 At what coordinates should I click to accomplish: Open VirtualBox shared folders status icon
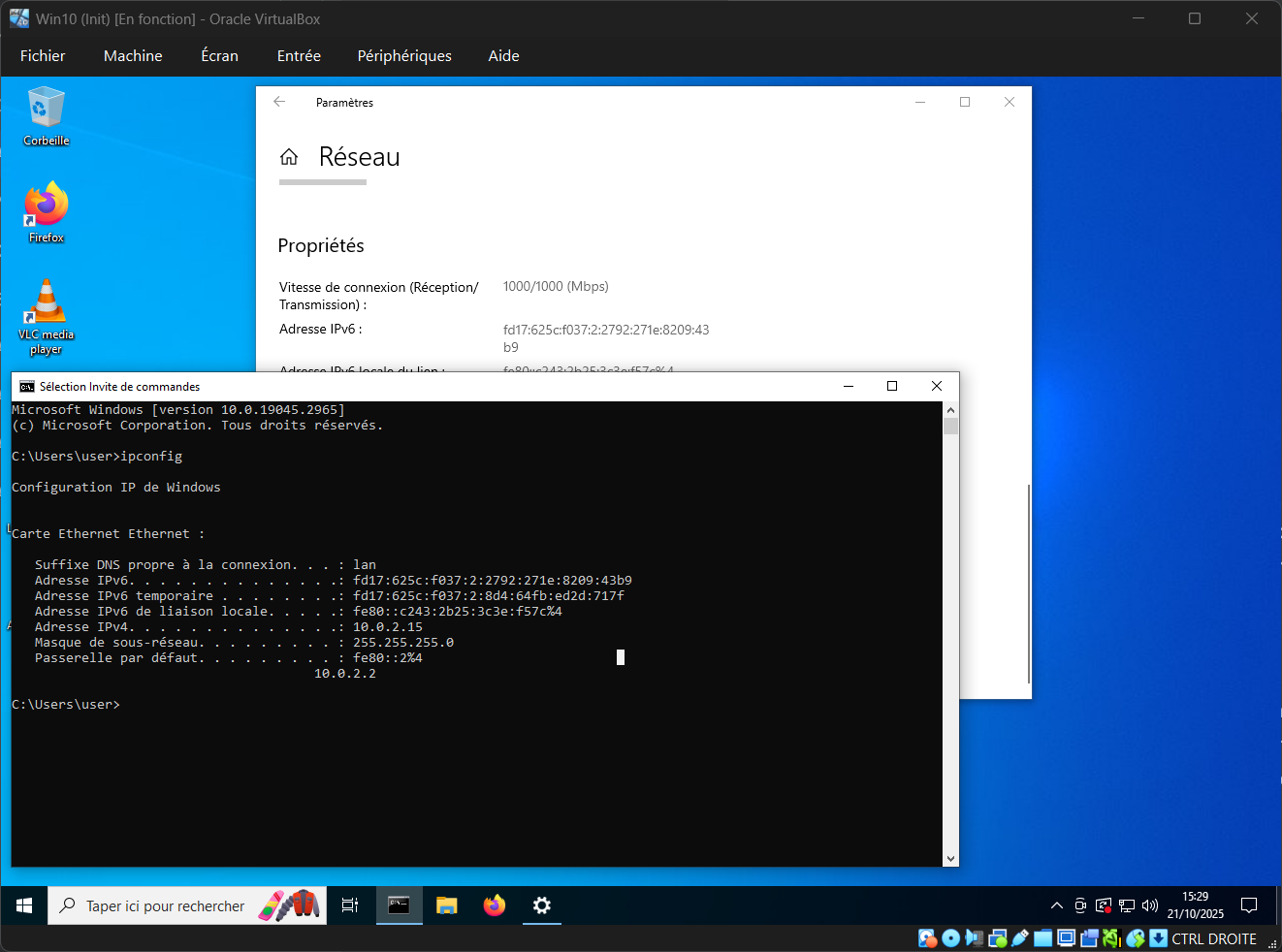[1042, 938]
